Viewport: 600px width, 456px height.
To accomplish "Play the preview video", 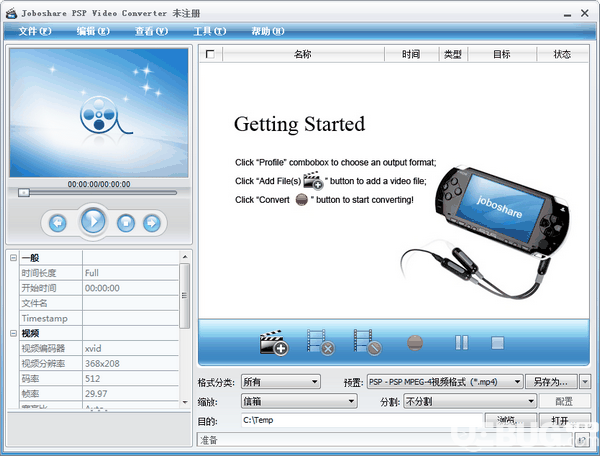I will click(93, 221).
